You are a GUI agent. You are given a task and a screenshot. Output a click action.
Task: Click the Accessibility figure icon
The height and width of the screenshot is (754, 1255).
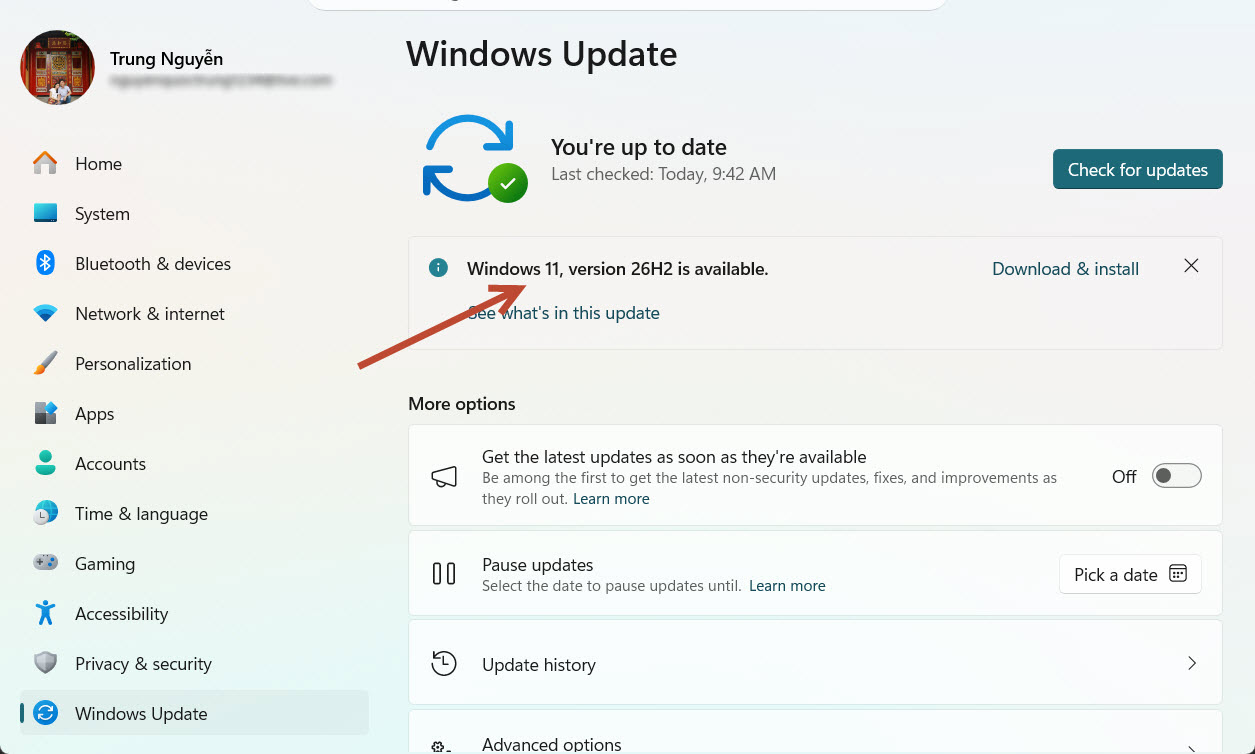45,613
